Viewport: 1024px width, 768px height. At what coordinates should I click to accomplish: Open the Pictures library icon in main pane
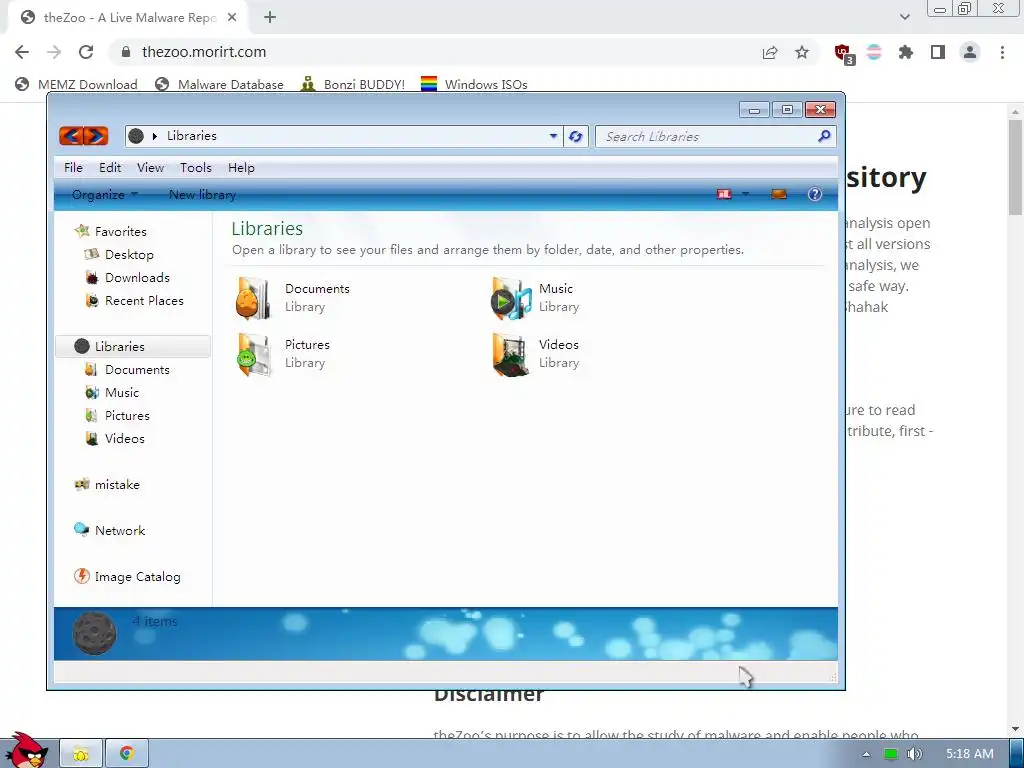pyautogui.click(x=253, y=354)
